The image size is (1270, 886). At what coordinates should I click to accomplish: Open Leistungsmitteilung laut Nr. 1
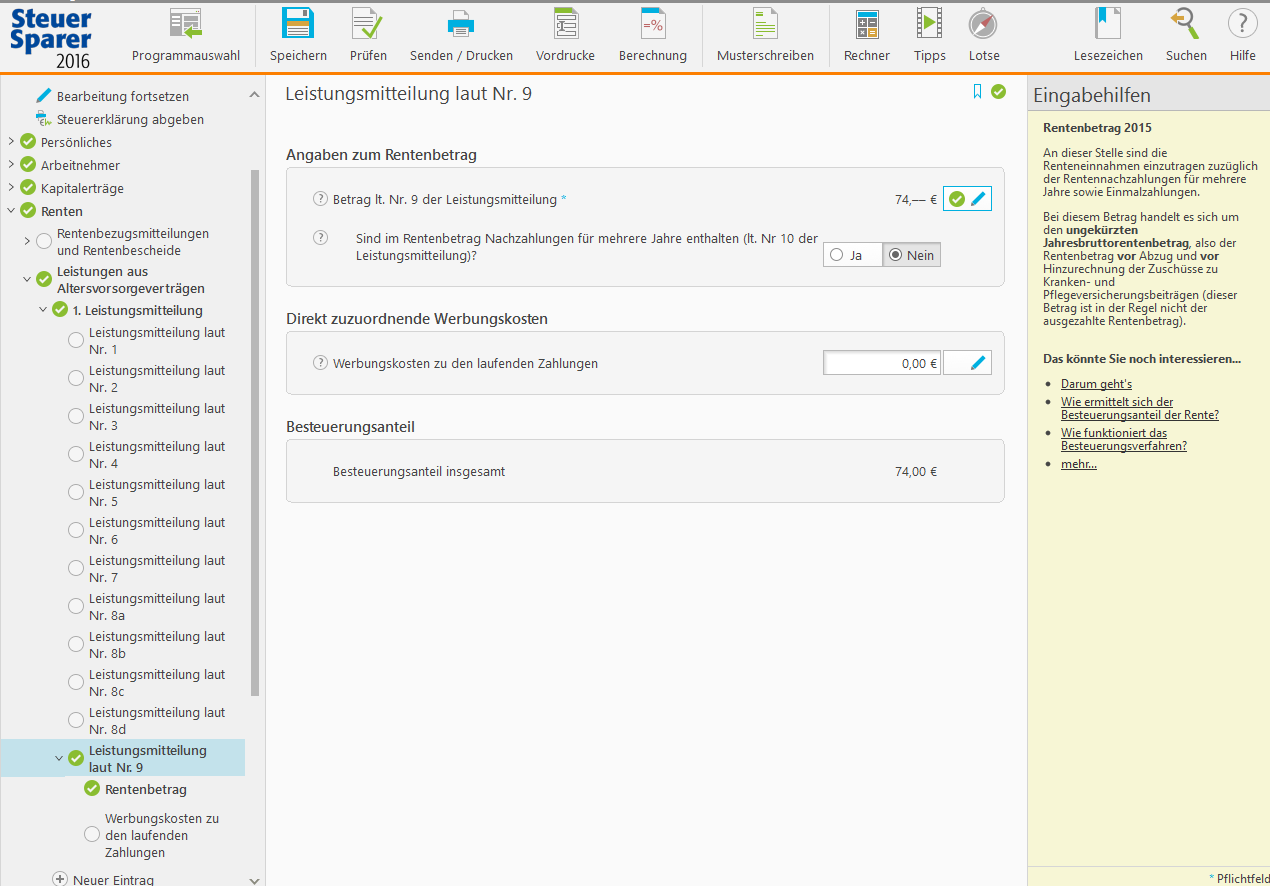click(157, 341)
